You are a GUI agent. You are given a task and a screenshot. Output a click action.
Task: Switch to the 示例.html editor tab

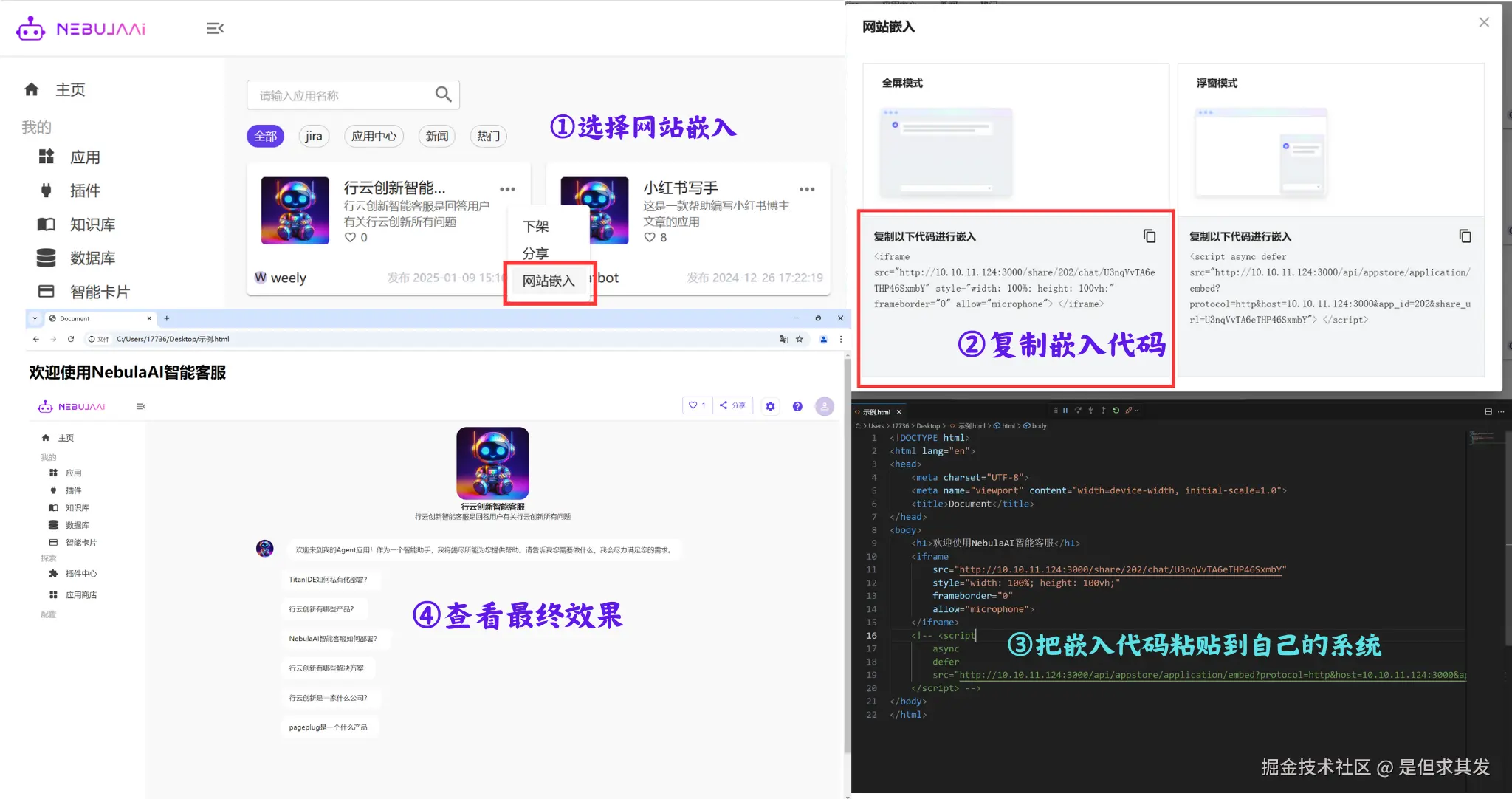point(876,411)
